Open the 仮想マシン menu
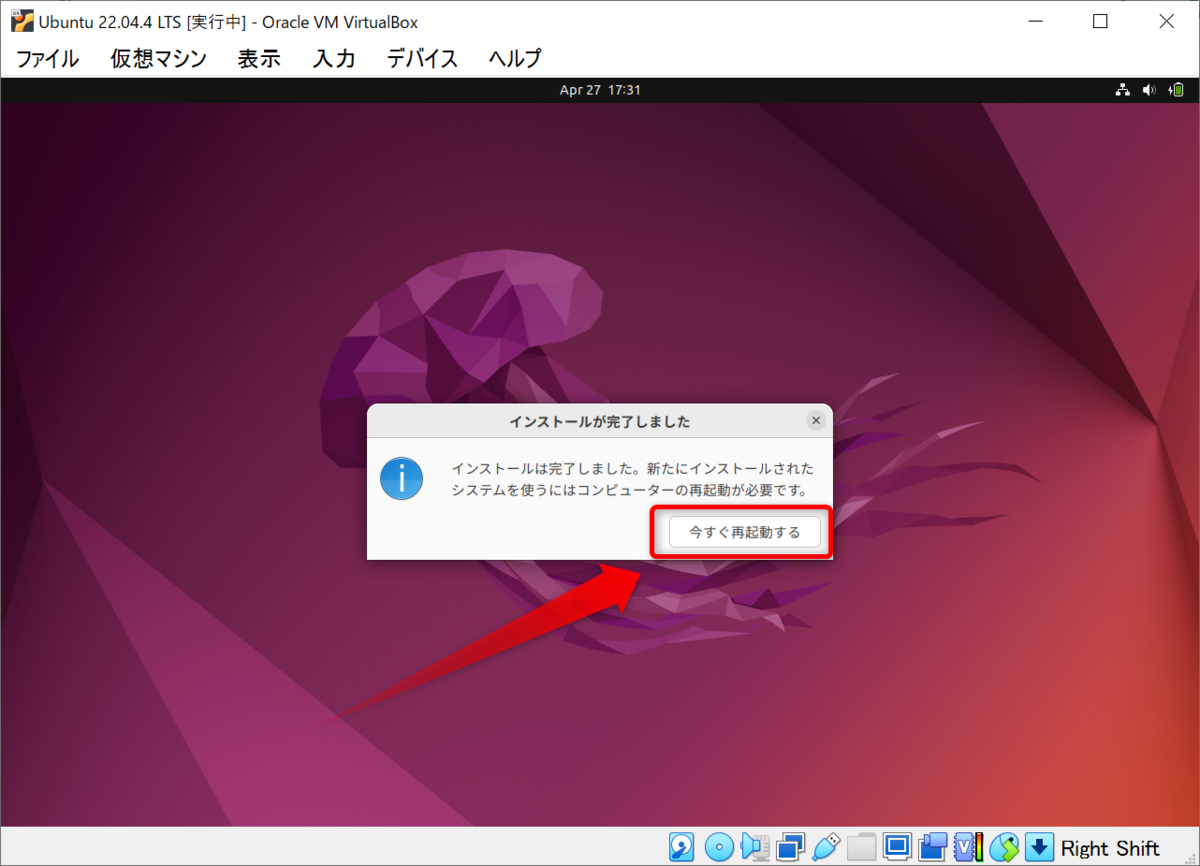 [158, 59]
